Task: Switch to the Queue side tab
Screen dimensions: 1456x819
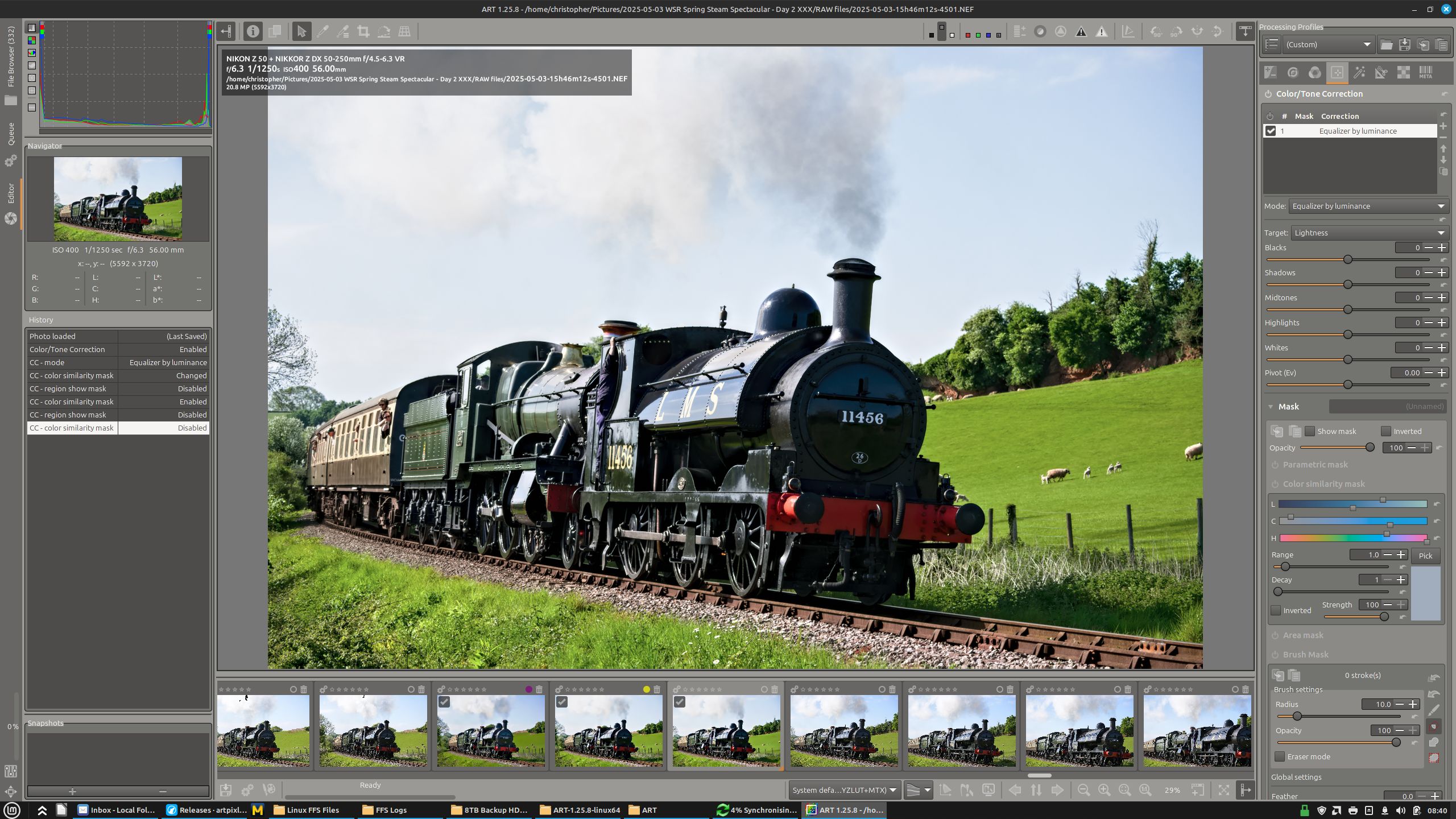Action: click(11, 135)
